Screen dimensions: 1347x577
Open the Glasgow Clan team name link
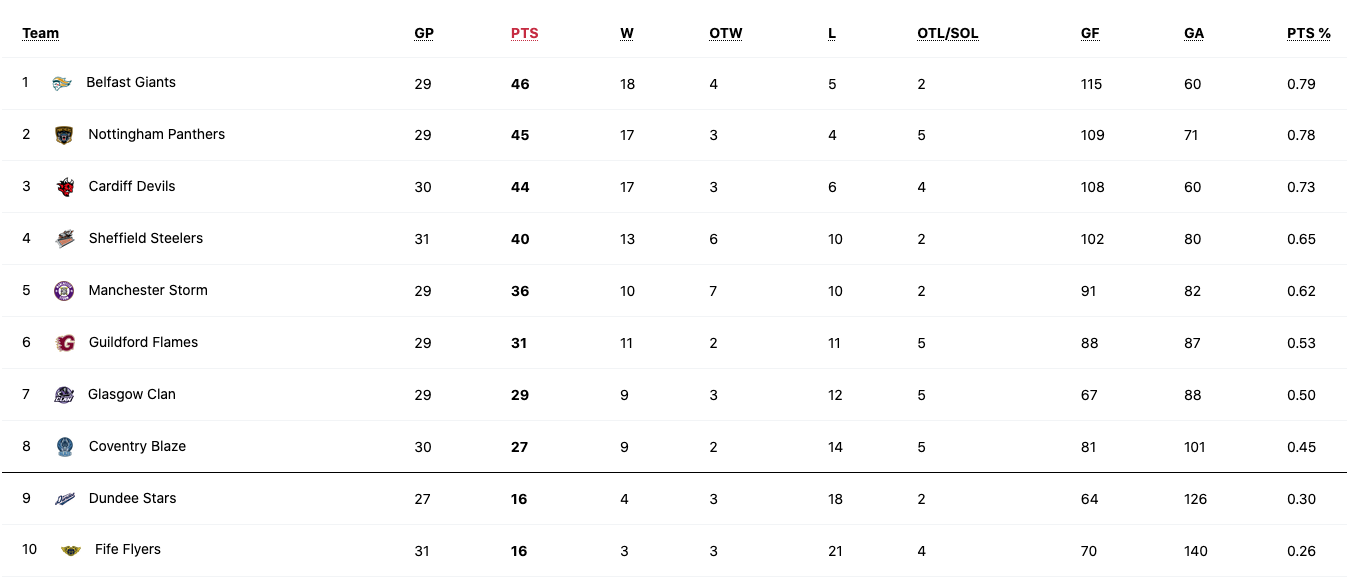132,394
